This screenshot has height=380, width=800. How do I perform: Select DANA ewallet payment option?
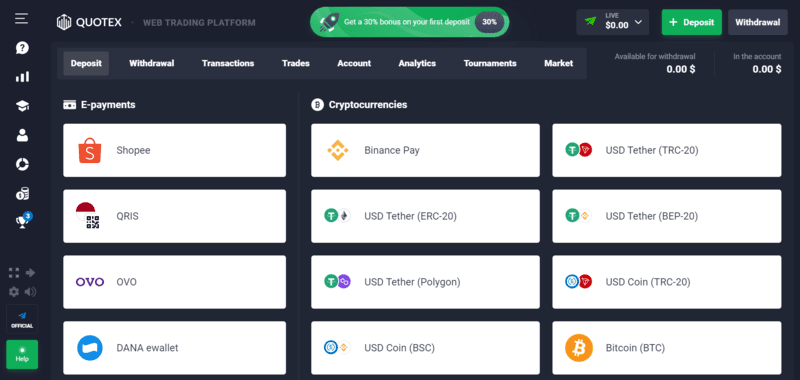174,348
